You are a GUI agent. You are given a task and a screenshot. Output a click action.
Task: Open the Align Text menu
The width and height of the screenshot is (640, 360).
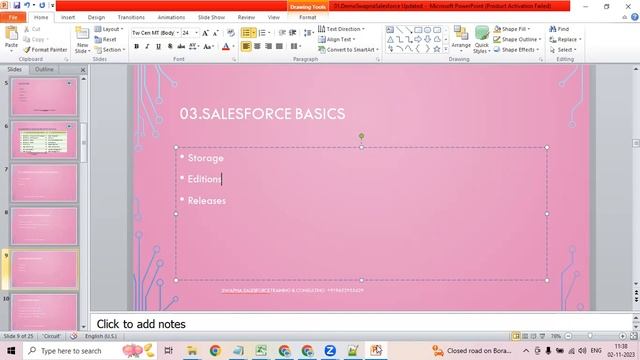click(337, 39)
